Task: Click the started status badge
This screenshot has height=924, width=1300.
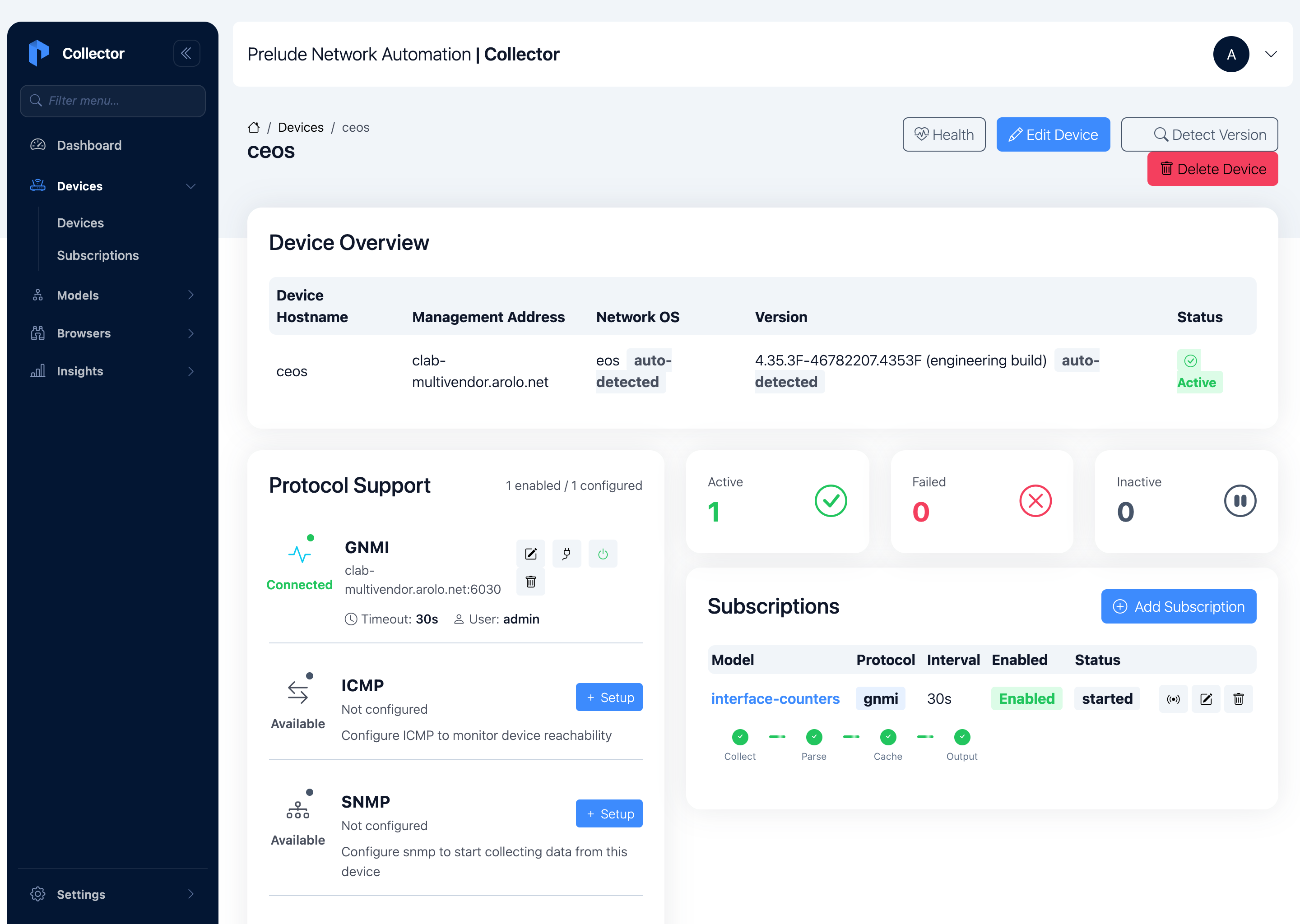Action: pos(1107,699)
